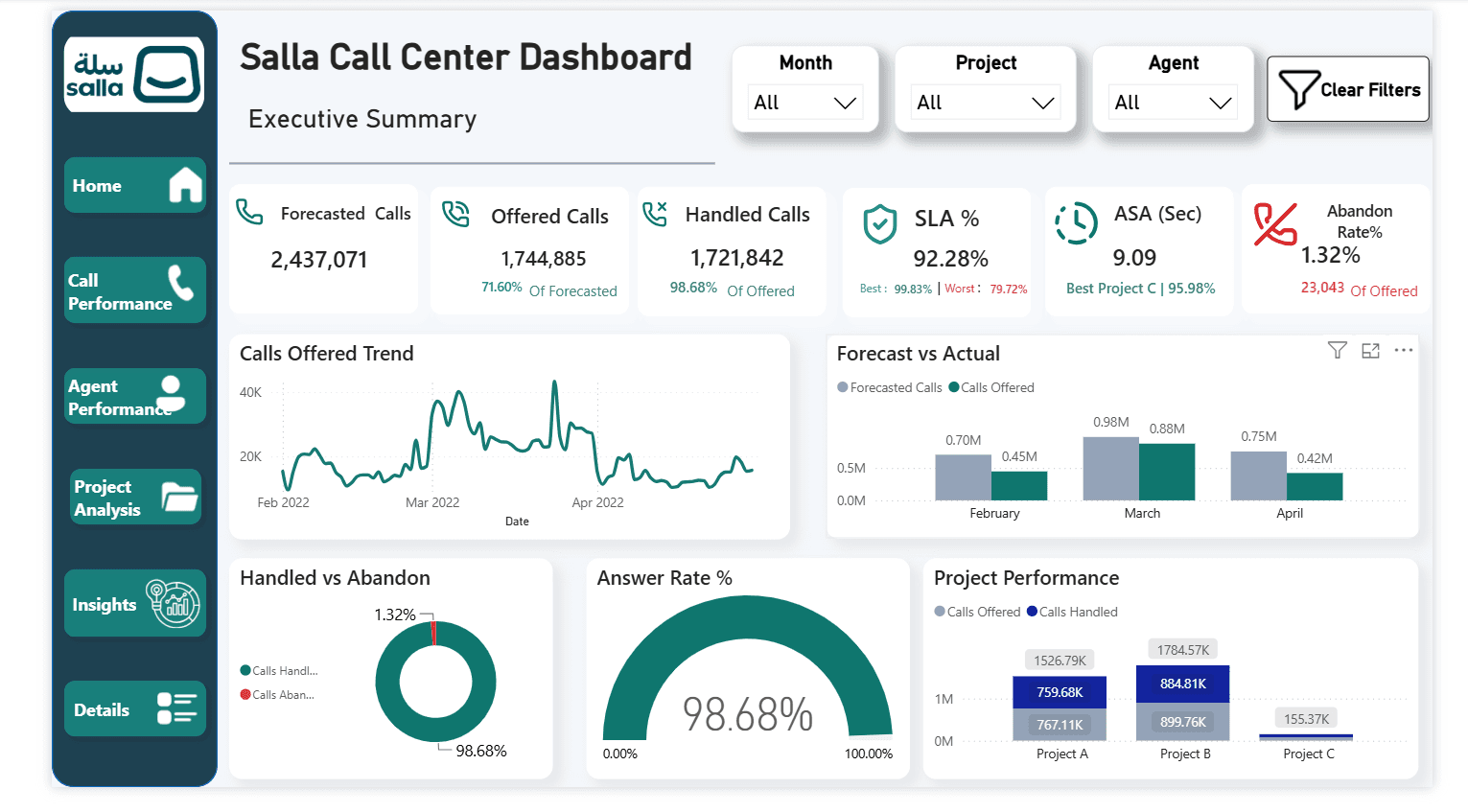Click the folder icon on Project Analysis

coord(179,497)
